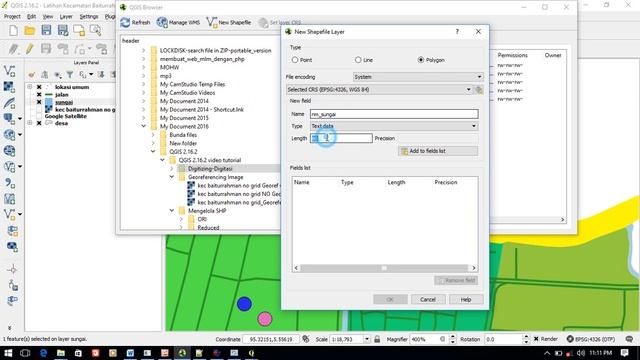Open the Edit menu
Viewport: 640px width, 360px height.
coord(31,17)
